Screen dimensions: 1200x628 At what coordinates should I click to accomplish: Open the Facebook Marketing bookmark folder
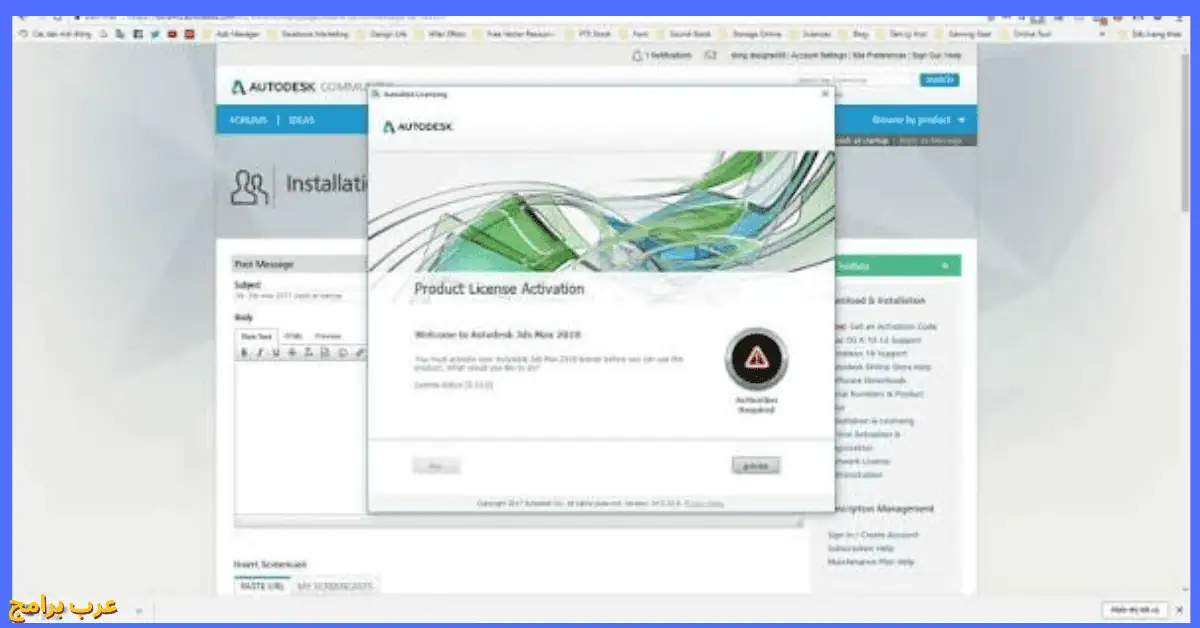(310, 33)
